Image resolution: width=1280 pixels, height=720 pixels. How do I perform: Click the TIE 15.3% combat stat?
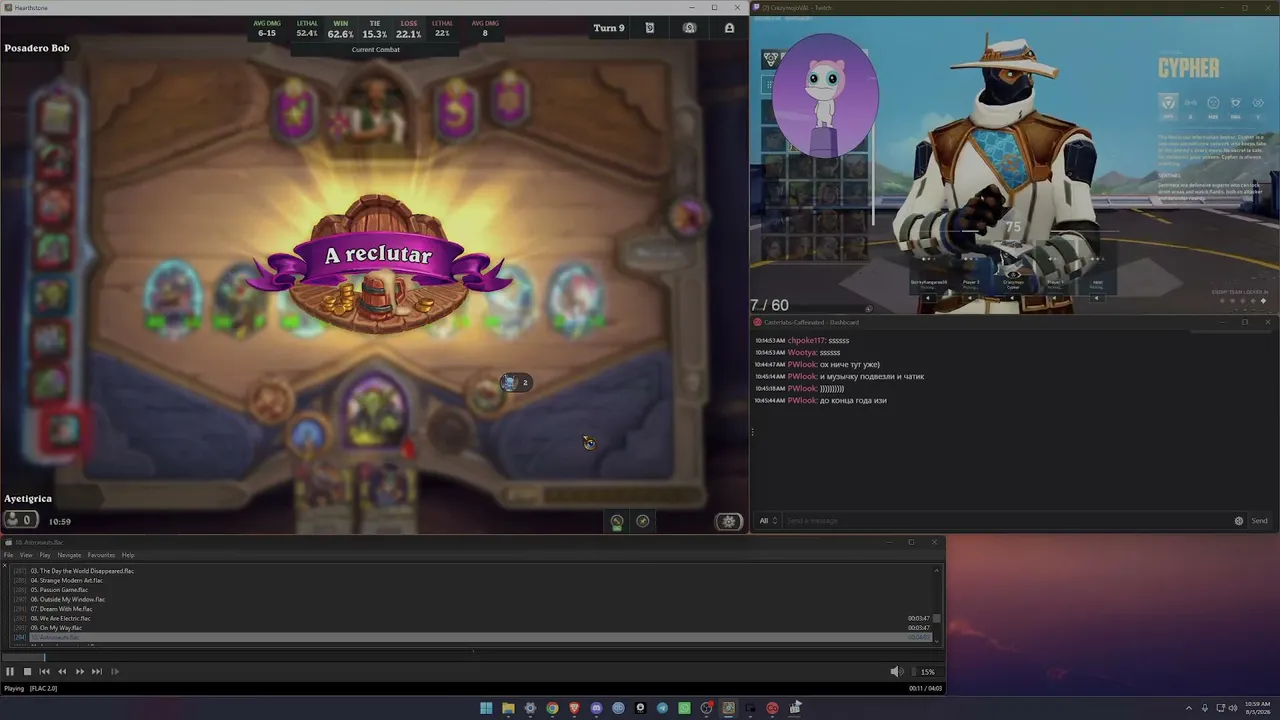pos(375,29)
